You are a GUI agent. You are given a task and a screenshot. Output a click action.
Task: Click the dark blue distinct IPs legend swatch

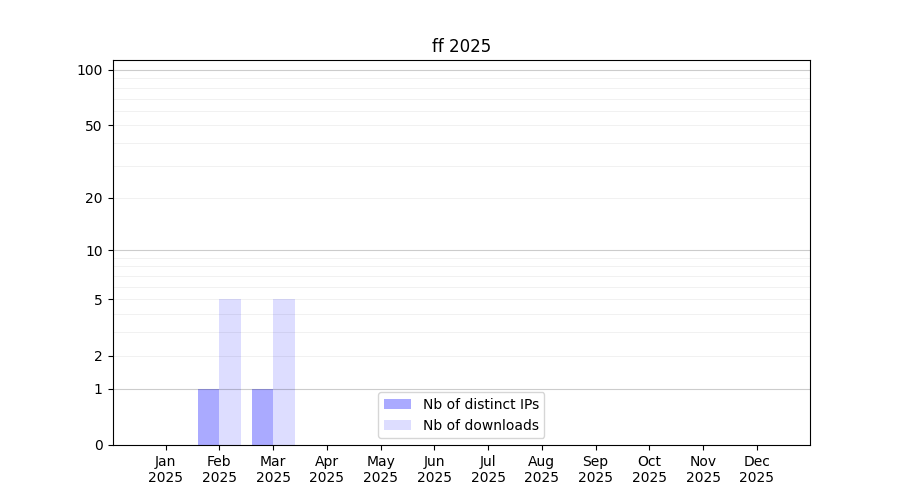[x=397, y=404]
